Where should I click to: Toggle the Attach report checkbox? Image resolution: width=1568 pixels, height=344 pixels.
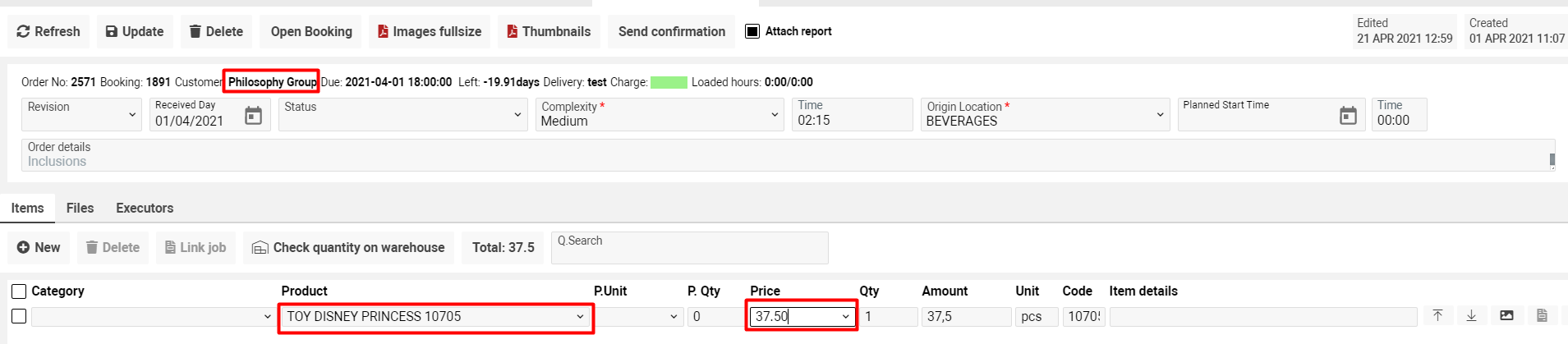[752, 31]
